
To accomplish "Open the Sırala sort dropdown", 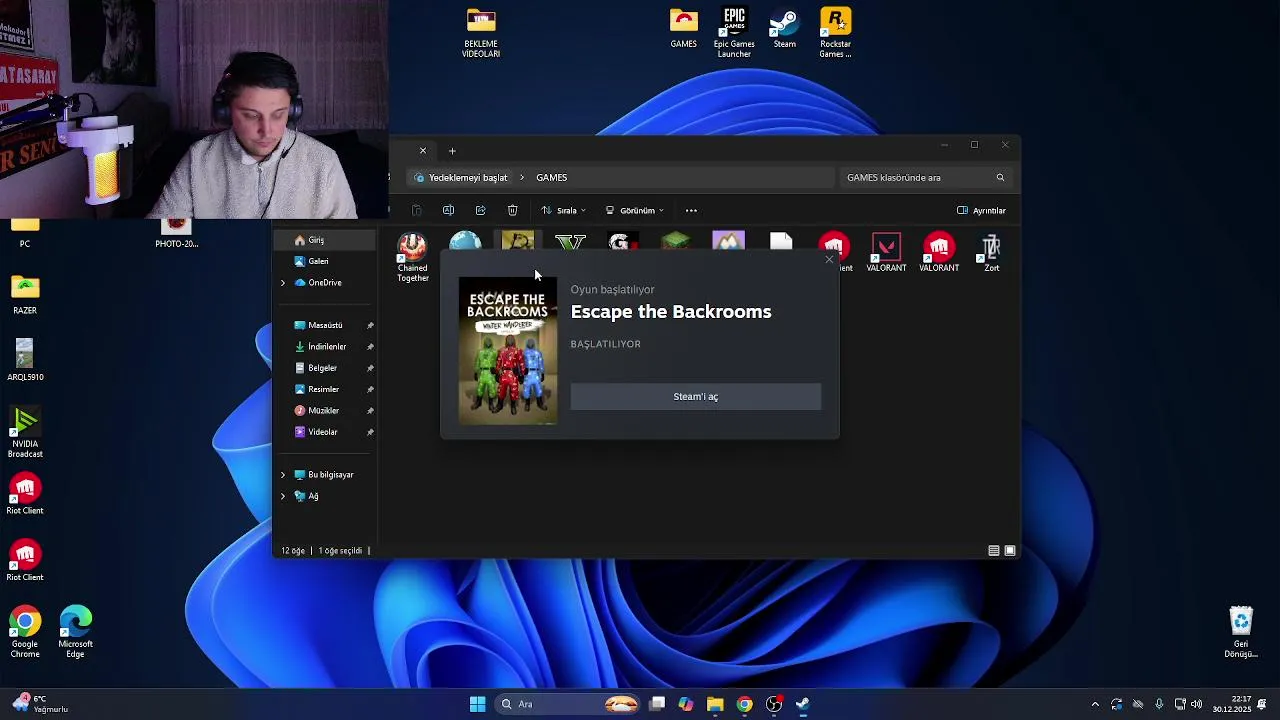I will (563, 210).
